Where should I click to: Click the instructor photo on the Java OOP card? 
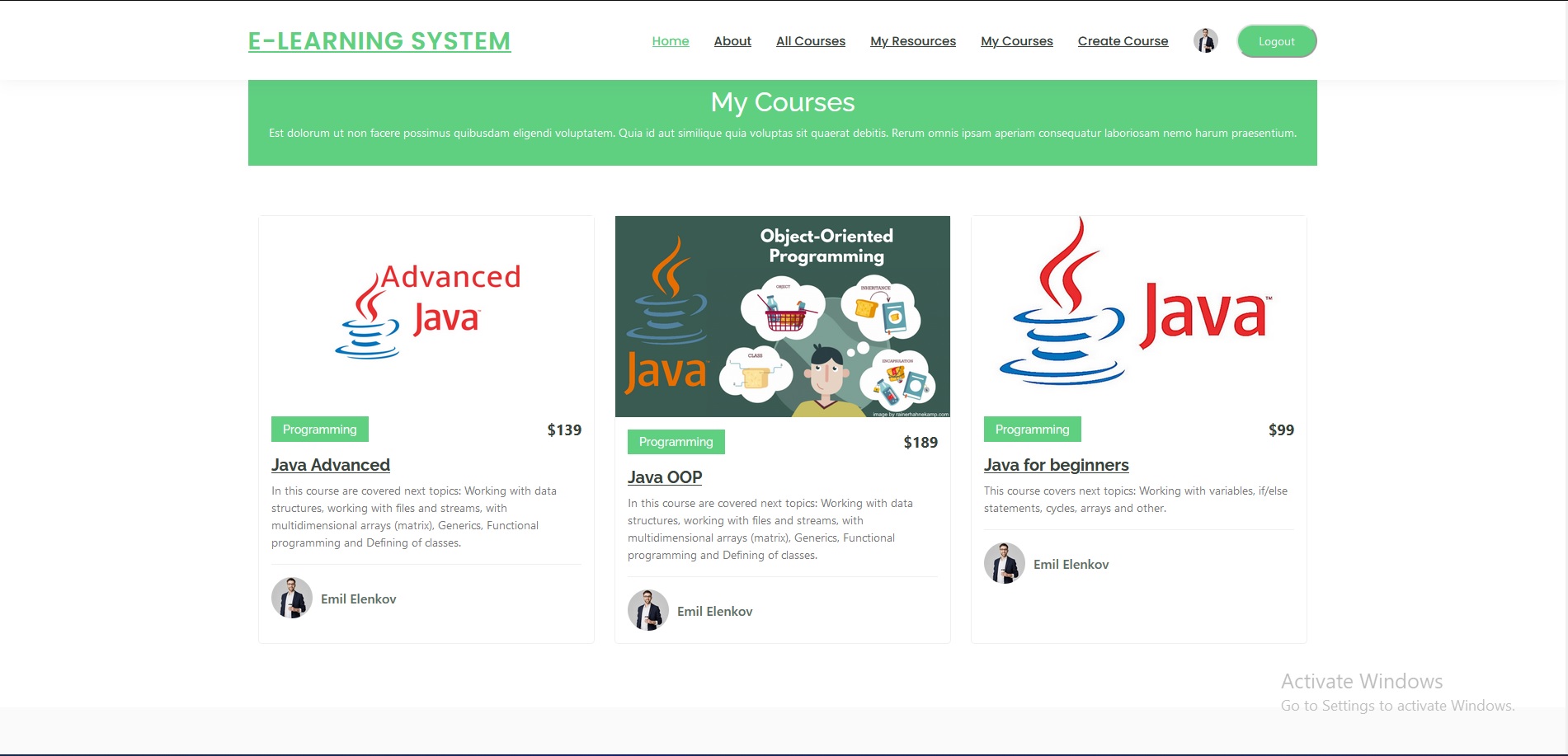point(647,609)
